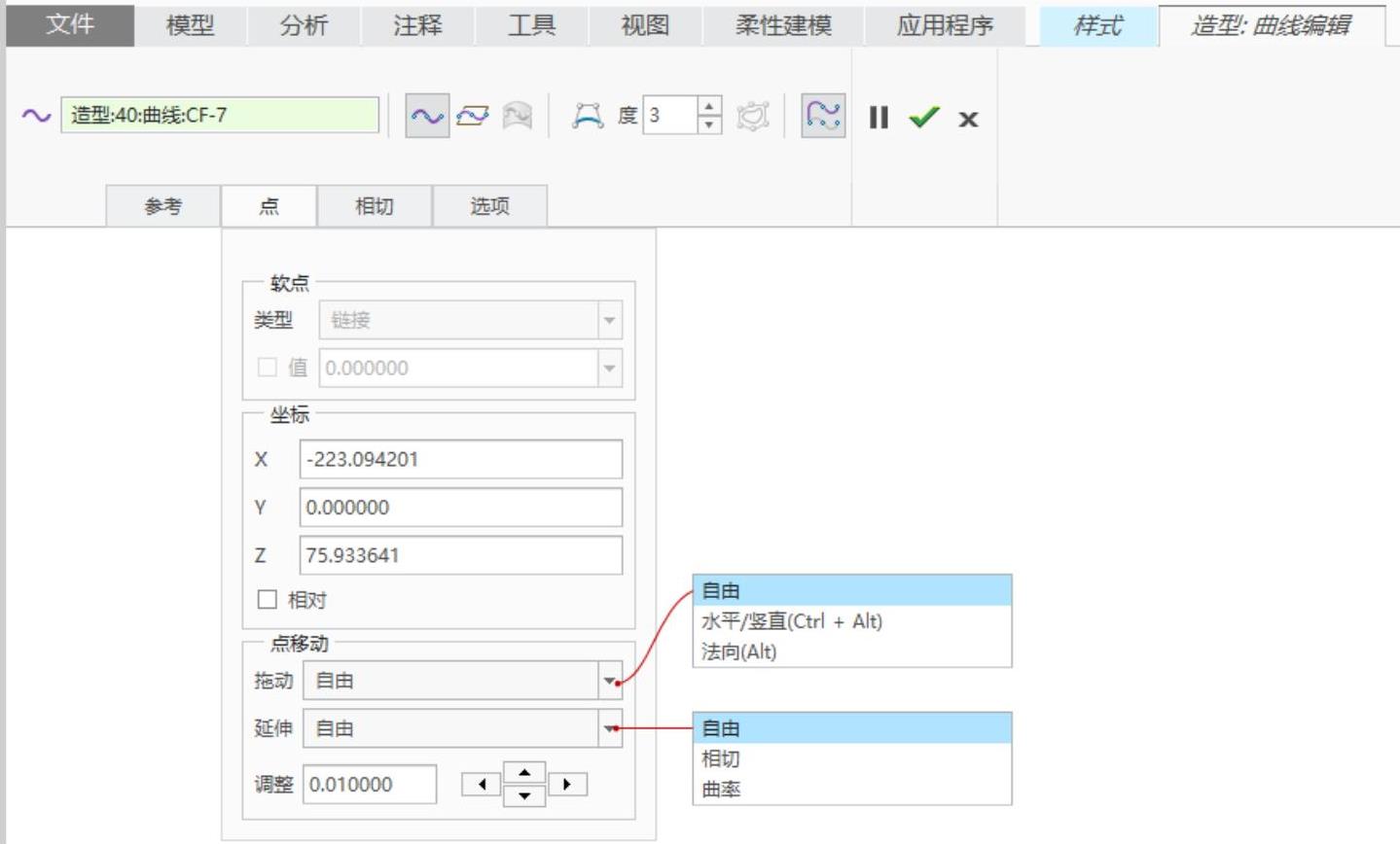1400x844 pixels.
Task: Choose 水平/竖直(Ctrl + Alt) drag option
Action: [x=791, y=621]
